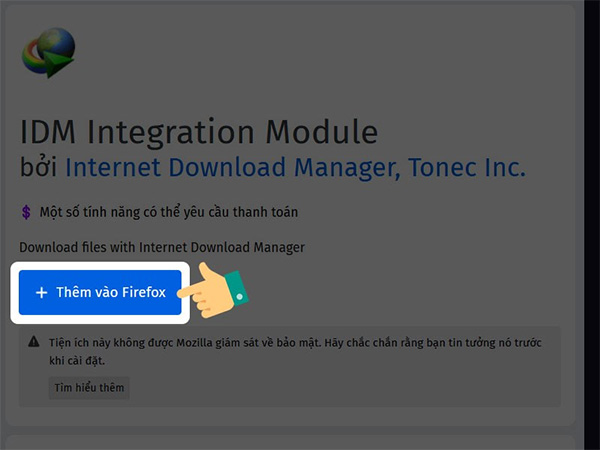Click the purple dollar sign payment icon
Image resolution: width=600 pixels, height=450 pixels.
point(26,212)
